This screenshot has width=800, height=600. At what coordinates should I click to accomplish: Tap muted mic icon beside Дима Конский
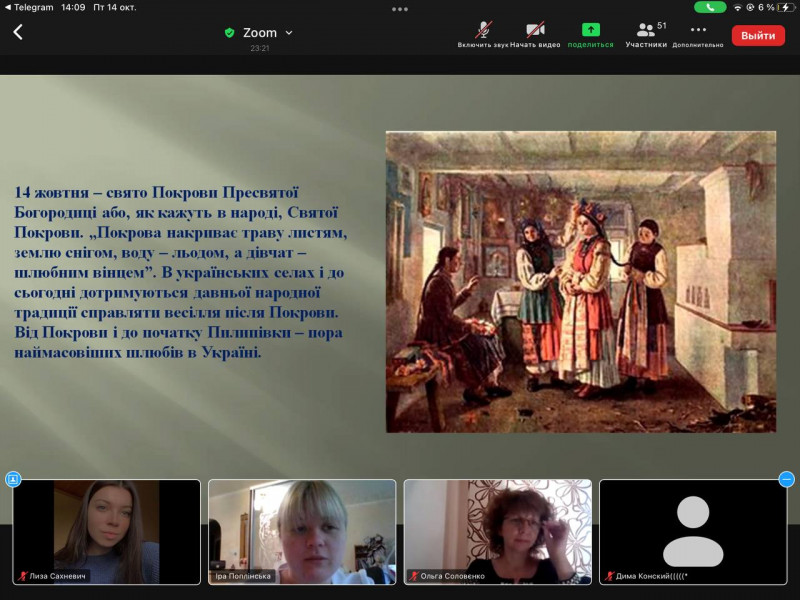609,576
